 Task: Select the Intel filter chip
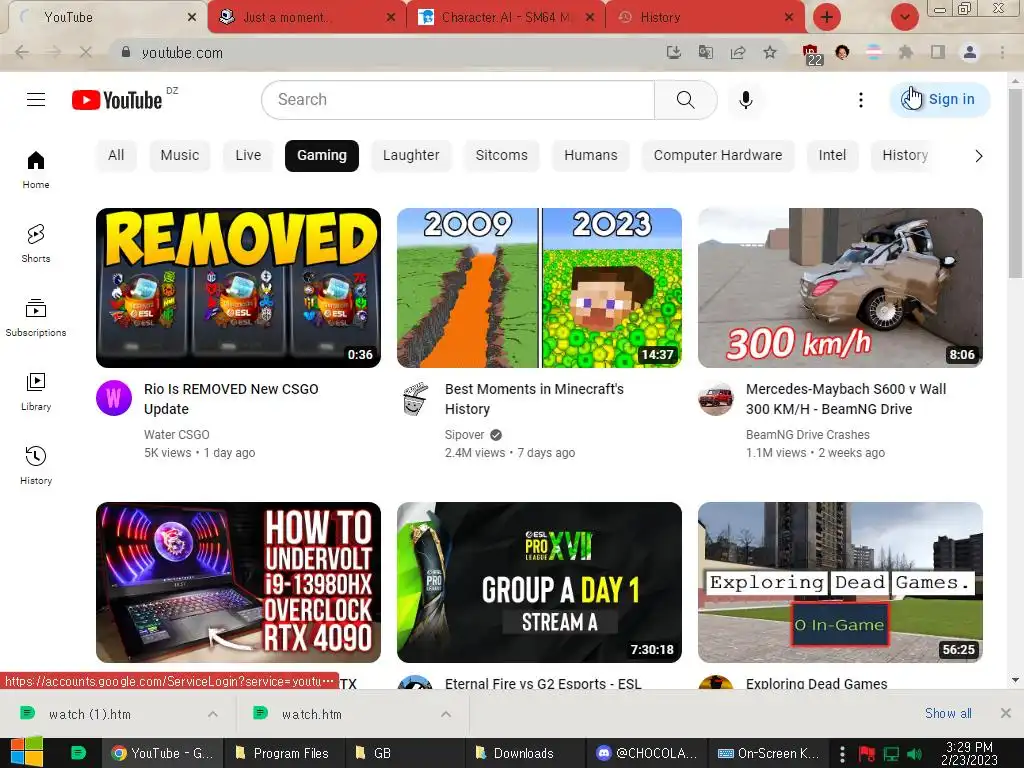coord(832,155)
